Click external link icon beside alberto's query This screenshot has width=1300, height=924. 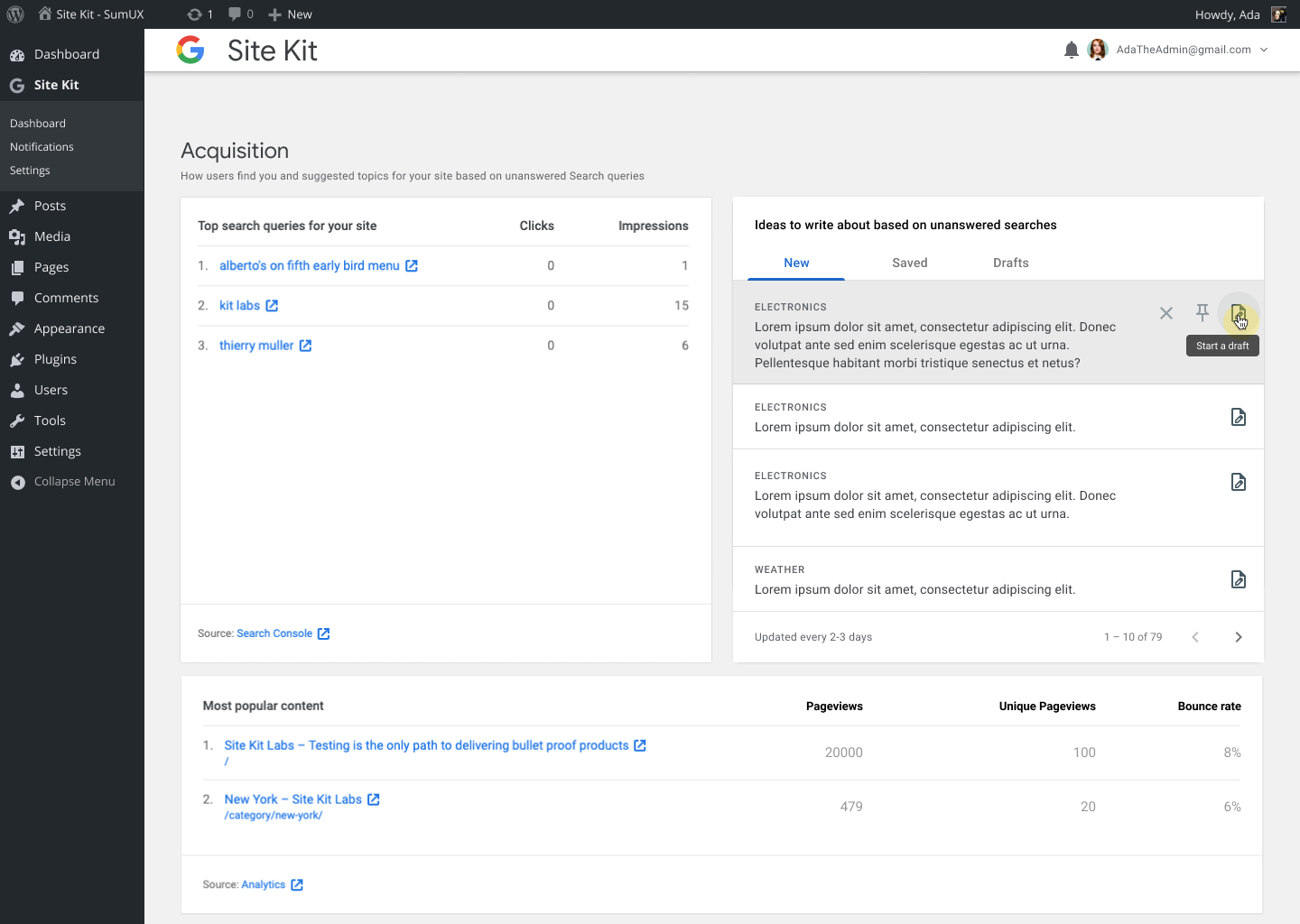tap(412, 266)
